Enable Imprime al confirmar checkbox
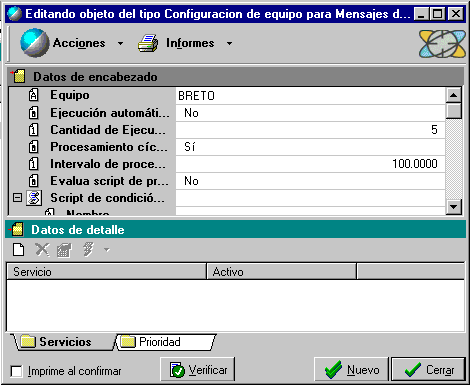Viewport: 470px width, 385px height. tap(17, 371)
